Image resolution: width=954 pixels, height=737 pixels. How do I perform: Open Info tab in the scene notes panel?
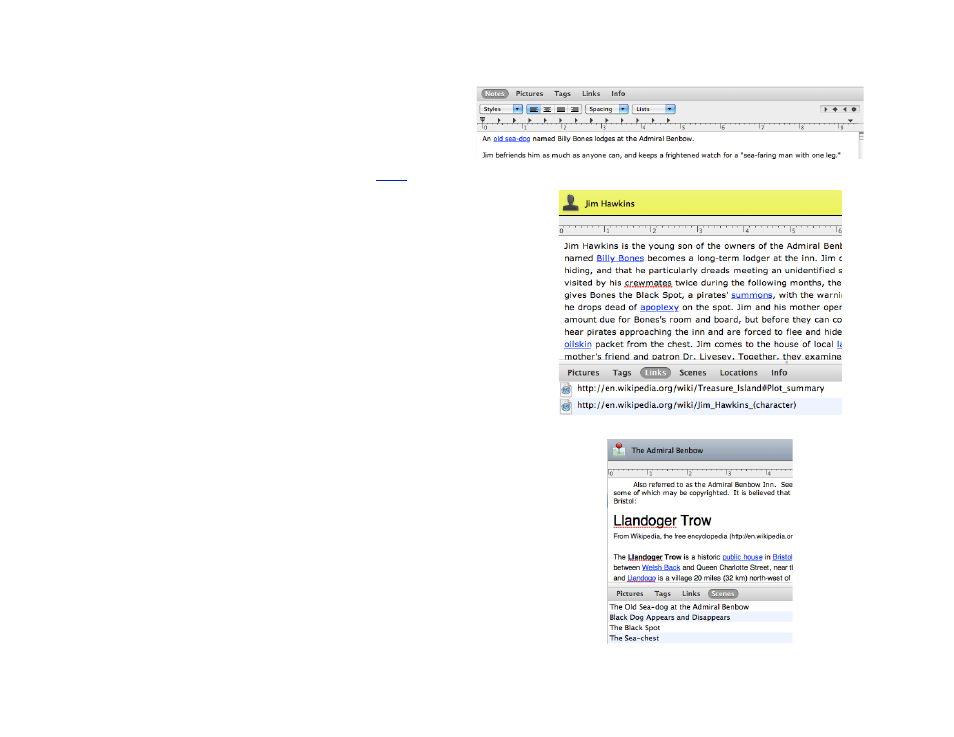[618, 94]
